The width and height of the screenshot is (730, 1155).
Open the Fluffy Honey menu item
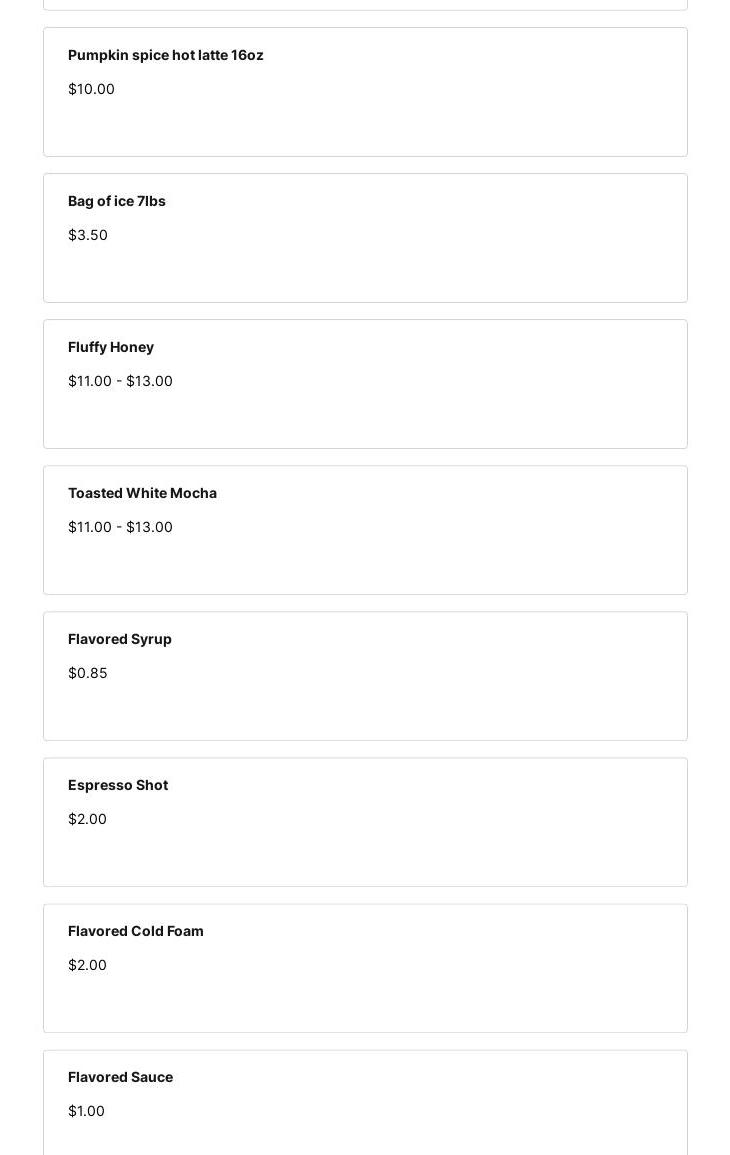pos(111,347)
